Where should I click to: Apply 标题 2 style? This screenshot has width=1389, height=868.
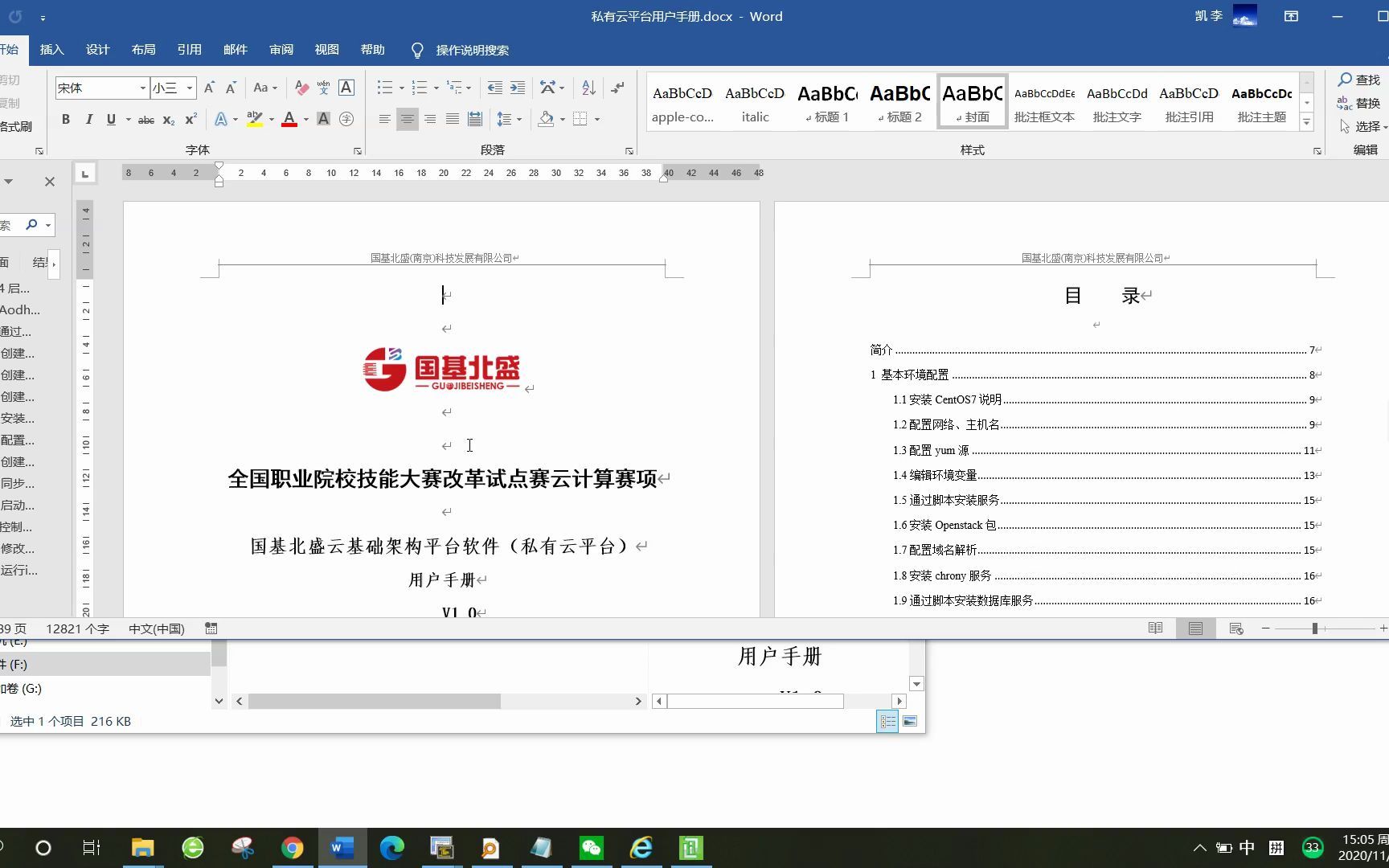tap(899, 103)
